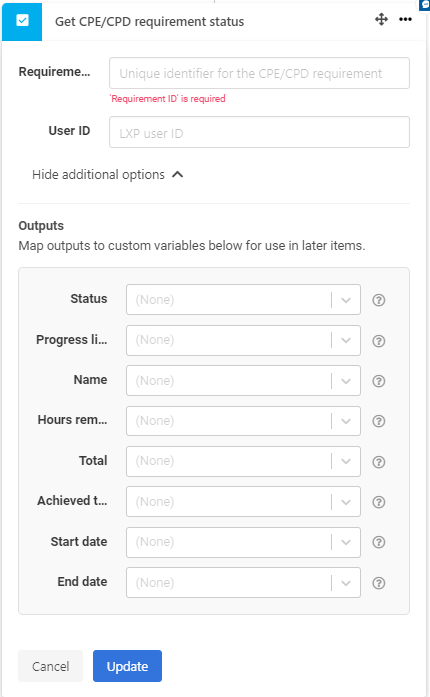This screenshot has height=697, width=430.
Task: Open the Name output variable dropdown
Action: click(x=243, y=381)
